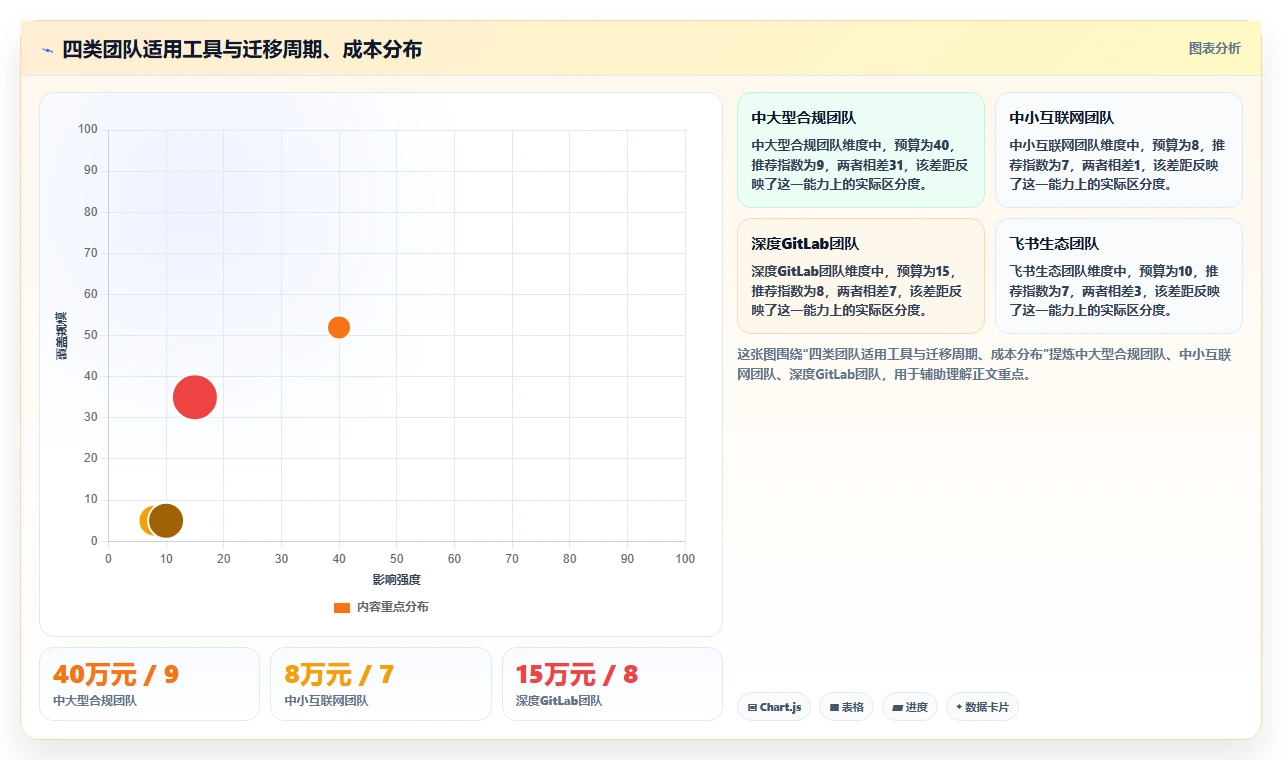Click the 表格 tag

846,707
